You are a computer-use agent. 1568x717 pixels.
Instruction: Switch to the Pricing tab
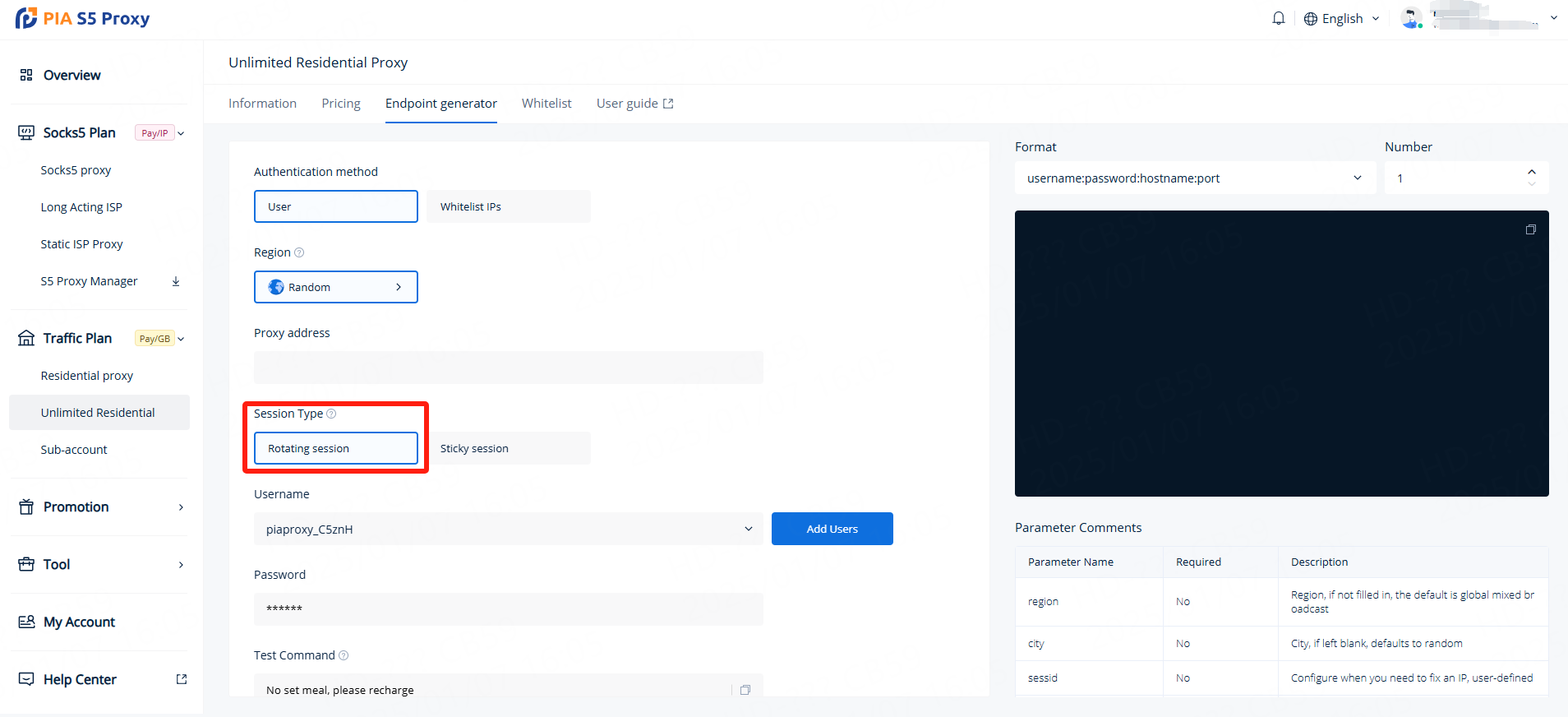click(x=341, y=104)
